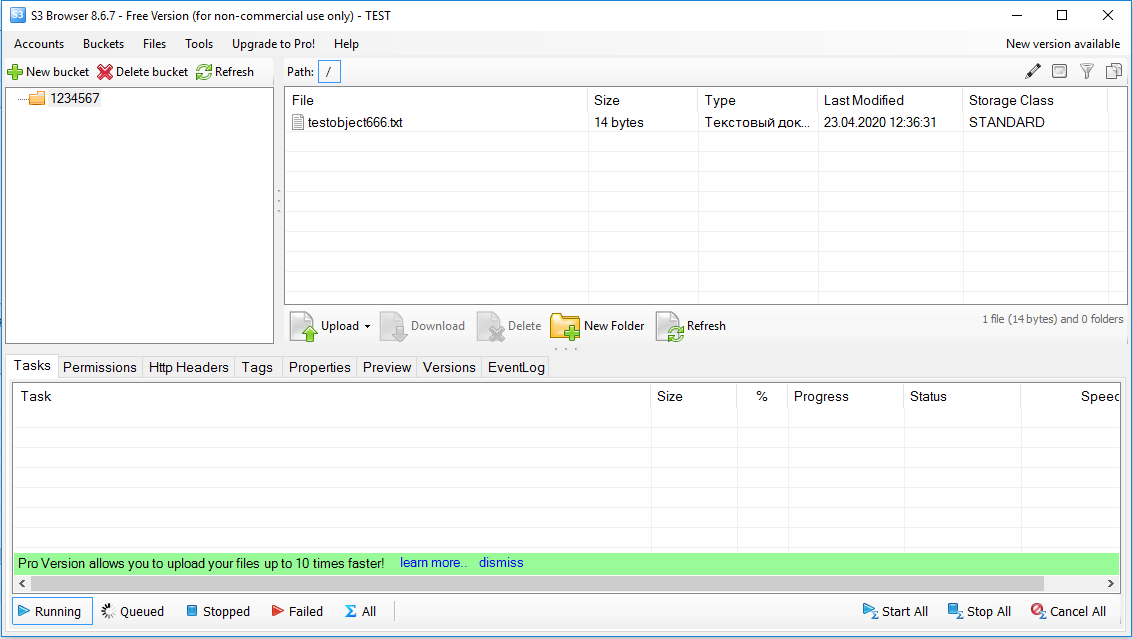Click the STANDARD storage class cell
Viewport: 1133px width, 639px height.
click(x=1007, y=122)
